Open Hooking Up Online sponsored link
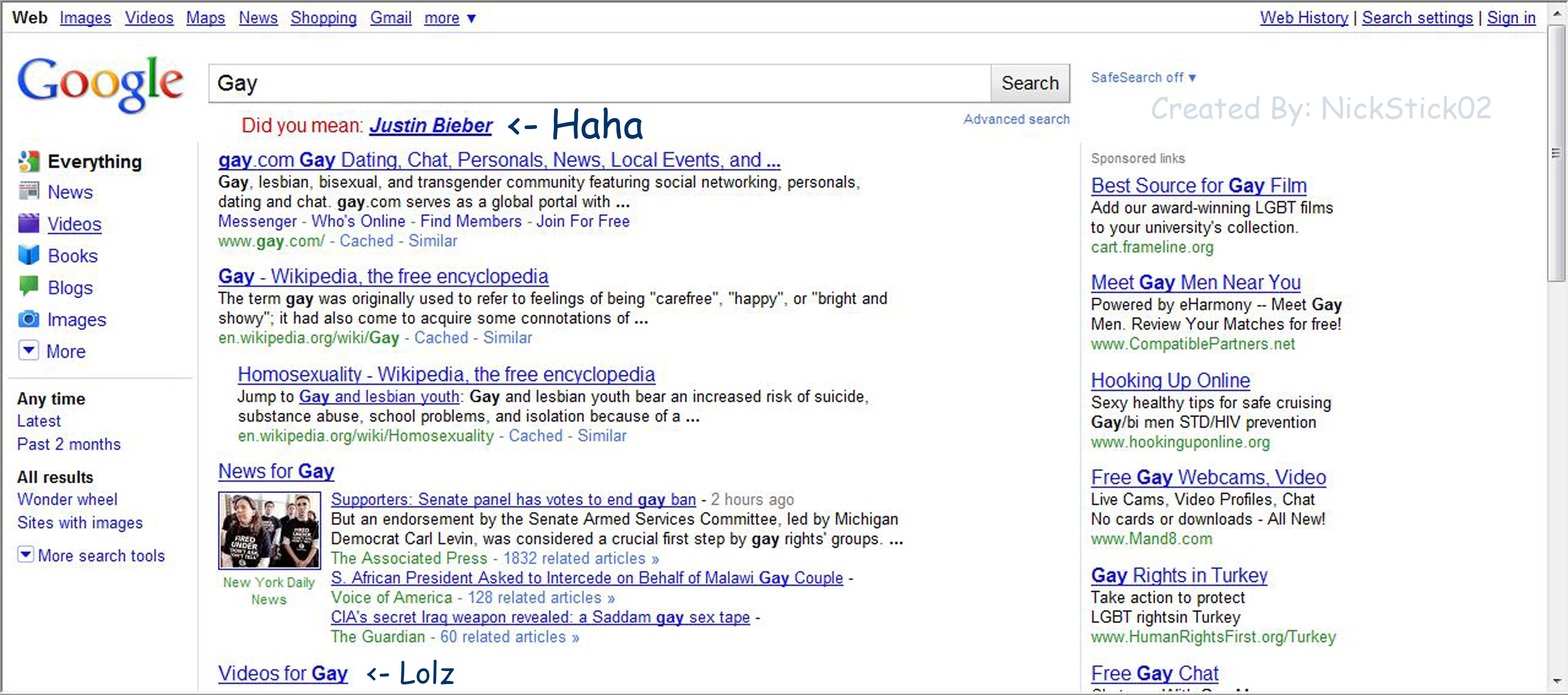1568x695 pixels. [1170, 380]
